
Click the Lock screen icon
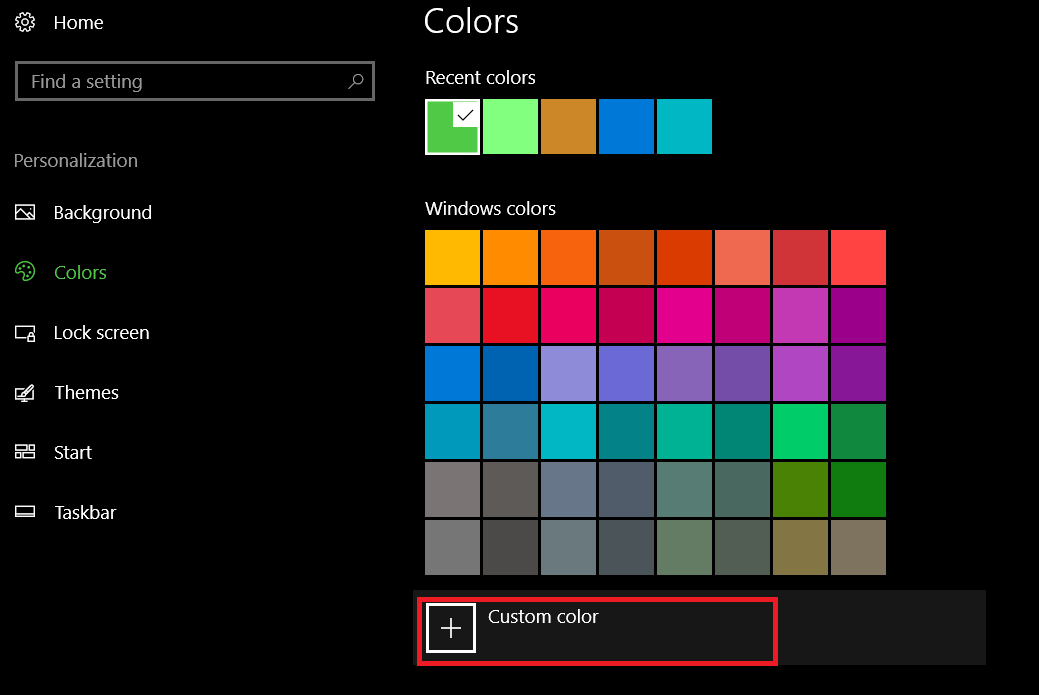[x=26, y=333]
